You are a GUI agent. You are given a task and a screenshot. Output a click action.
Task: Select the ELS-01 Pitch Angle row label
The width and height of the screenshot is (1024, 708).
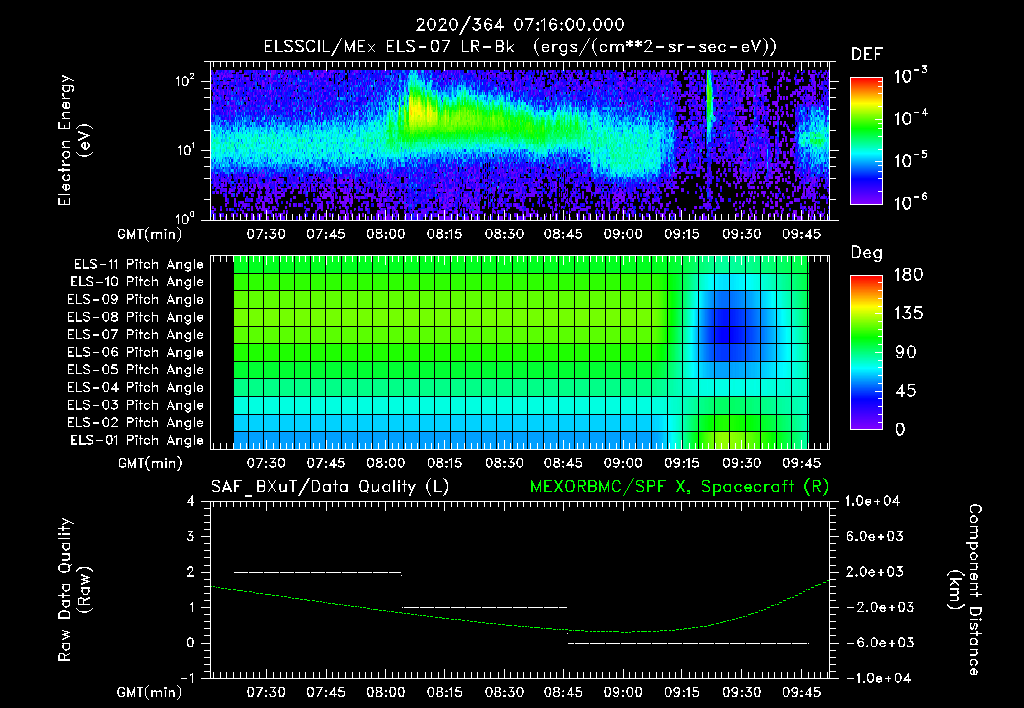tap(137, 440)
